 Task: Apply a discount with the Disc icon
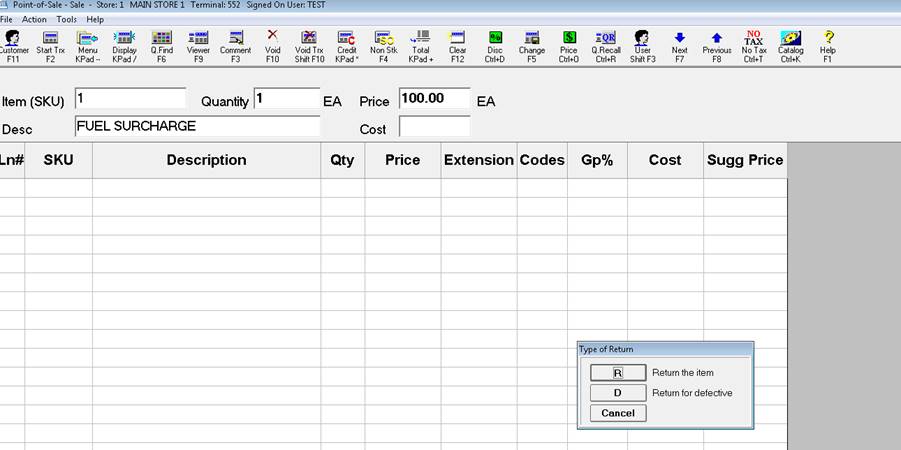(x=495, y=45)
